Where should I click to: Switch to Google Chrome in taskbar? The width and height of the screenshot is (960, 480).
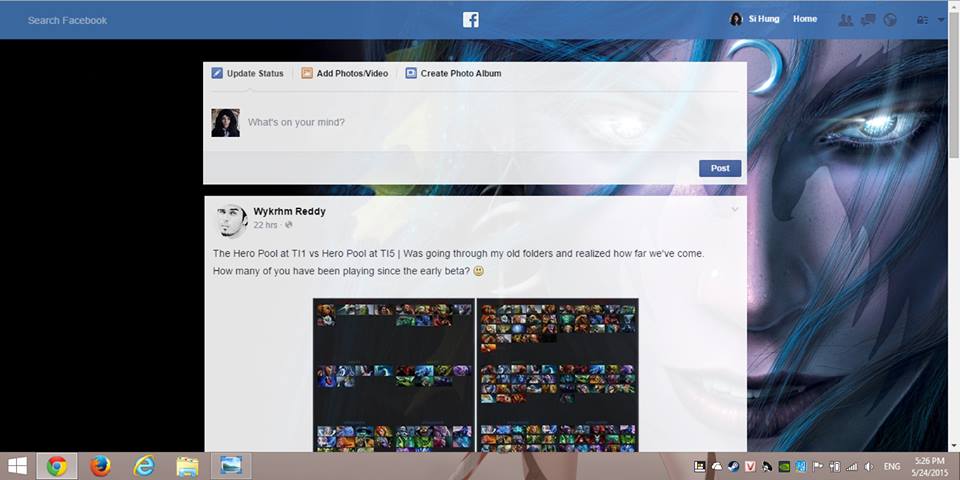pyautogui.click(x=56, y=467)
